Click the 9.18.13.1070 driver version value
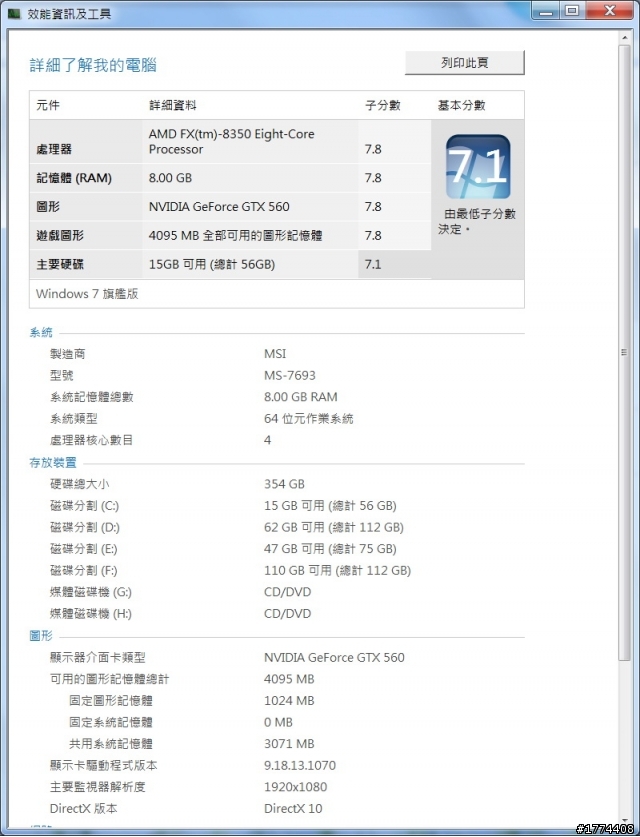Screen dimensions: 640x837 [300, 765]
